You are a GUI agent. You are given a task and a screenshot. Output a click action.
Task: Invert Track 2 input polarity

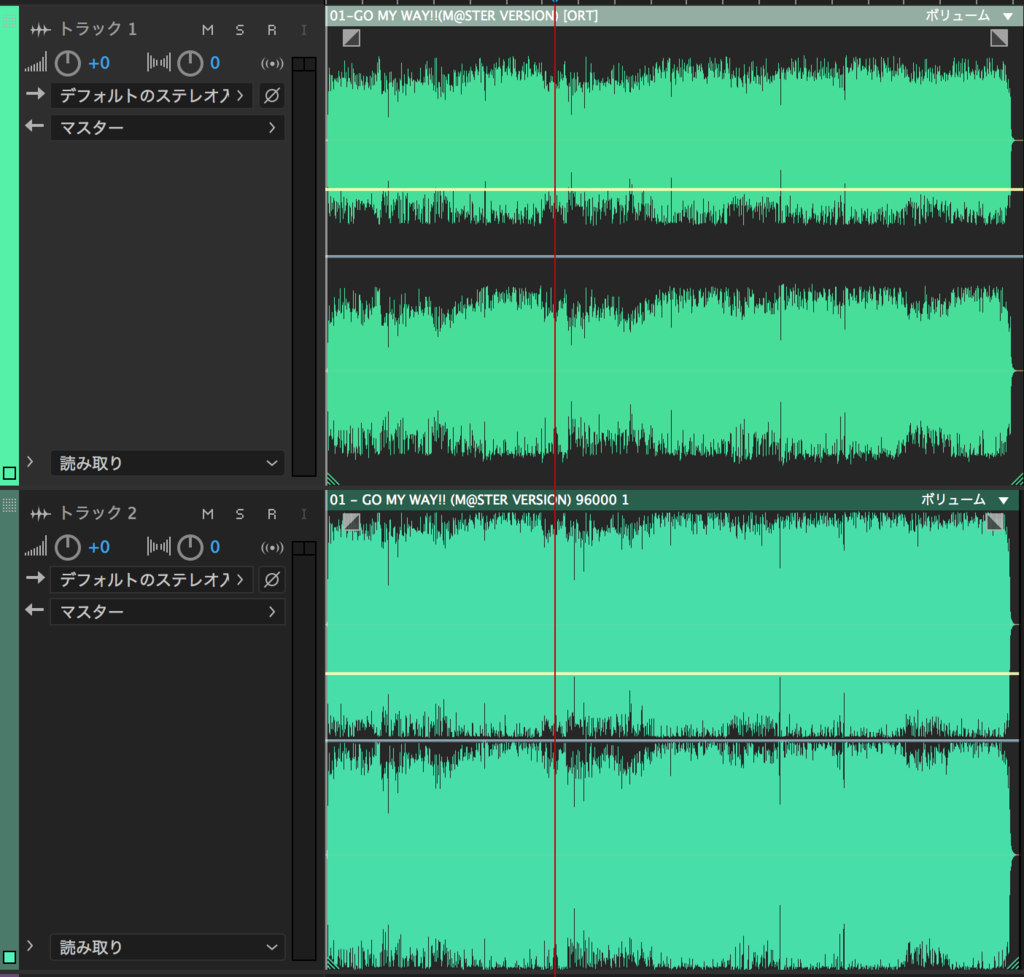coord(272,580)
